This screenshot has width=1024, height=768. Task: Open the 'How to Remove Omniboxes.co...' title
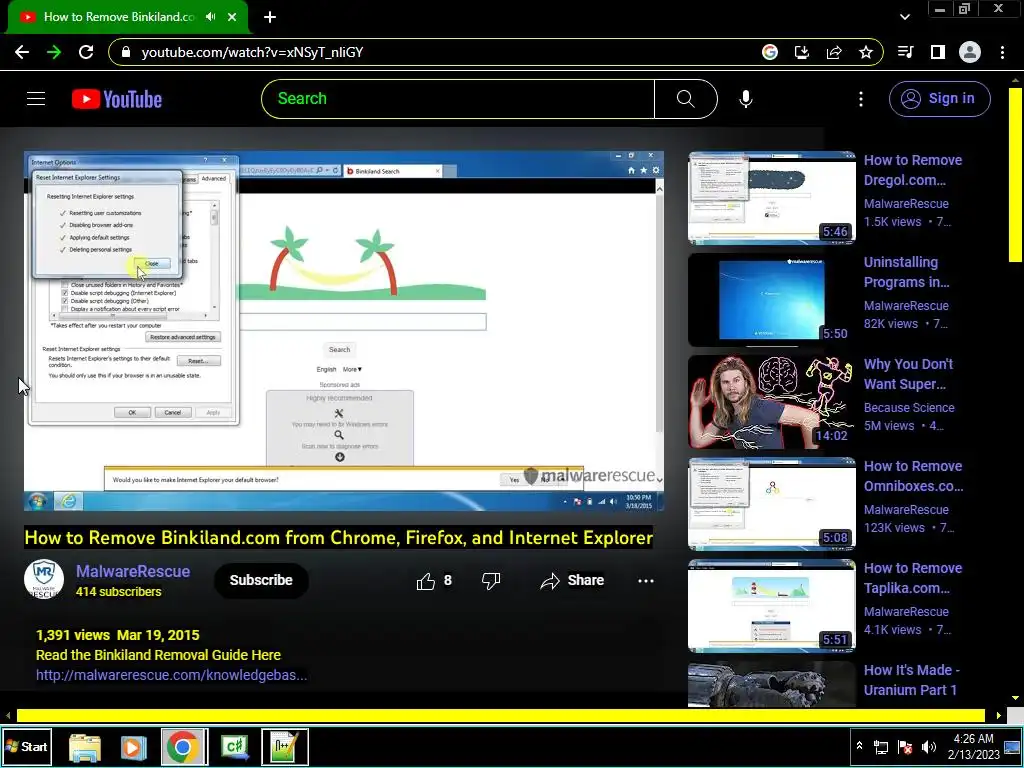click(x=913, y=475)
